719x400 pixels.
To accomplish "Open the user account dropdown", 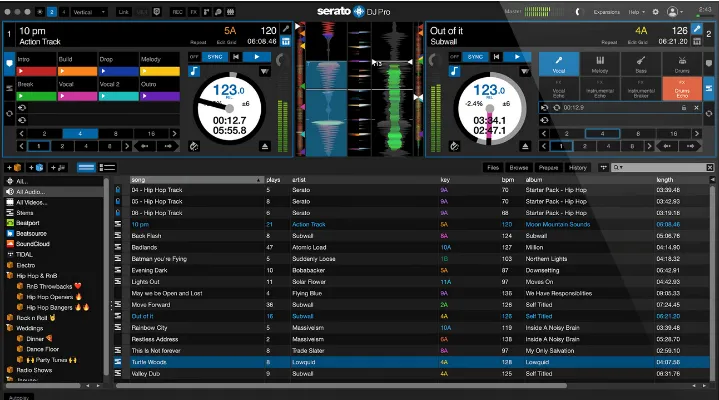I will coord(675,12).
